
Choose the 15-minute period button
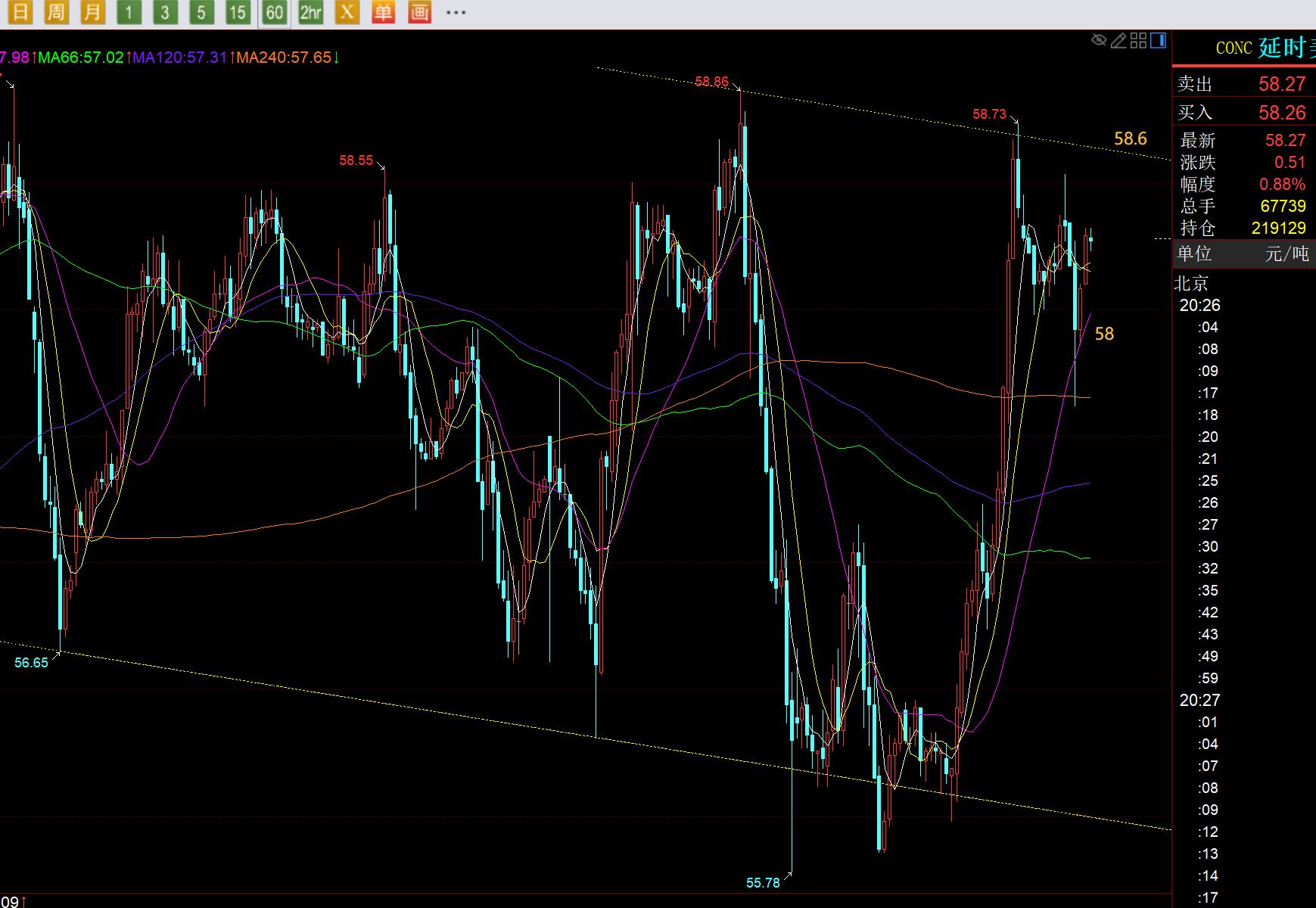point(238,12)
